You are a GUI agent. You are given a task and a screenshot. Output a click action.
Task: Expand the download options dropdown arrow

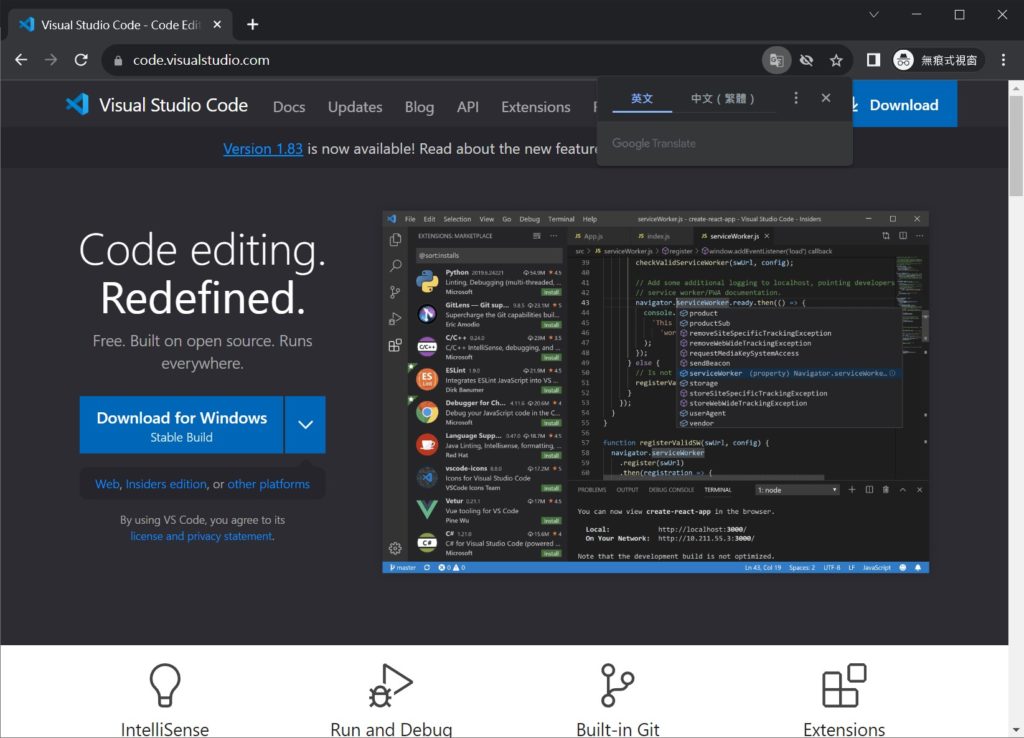coord(305,425)
